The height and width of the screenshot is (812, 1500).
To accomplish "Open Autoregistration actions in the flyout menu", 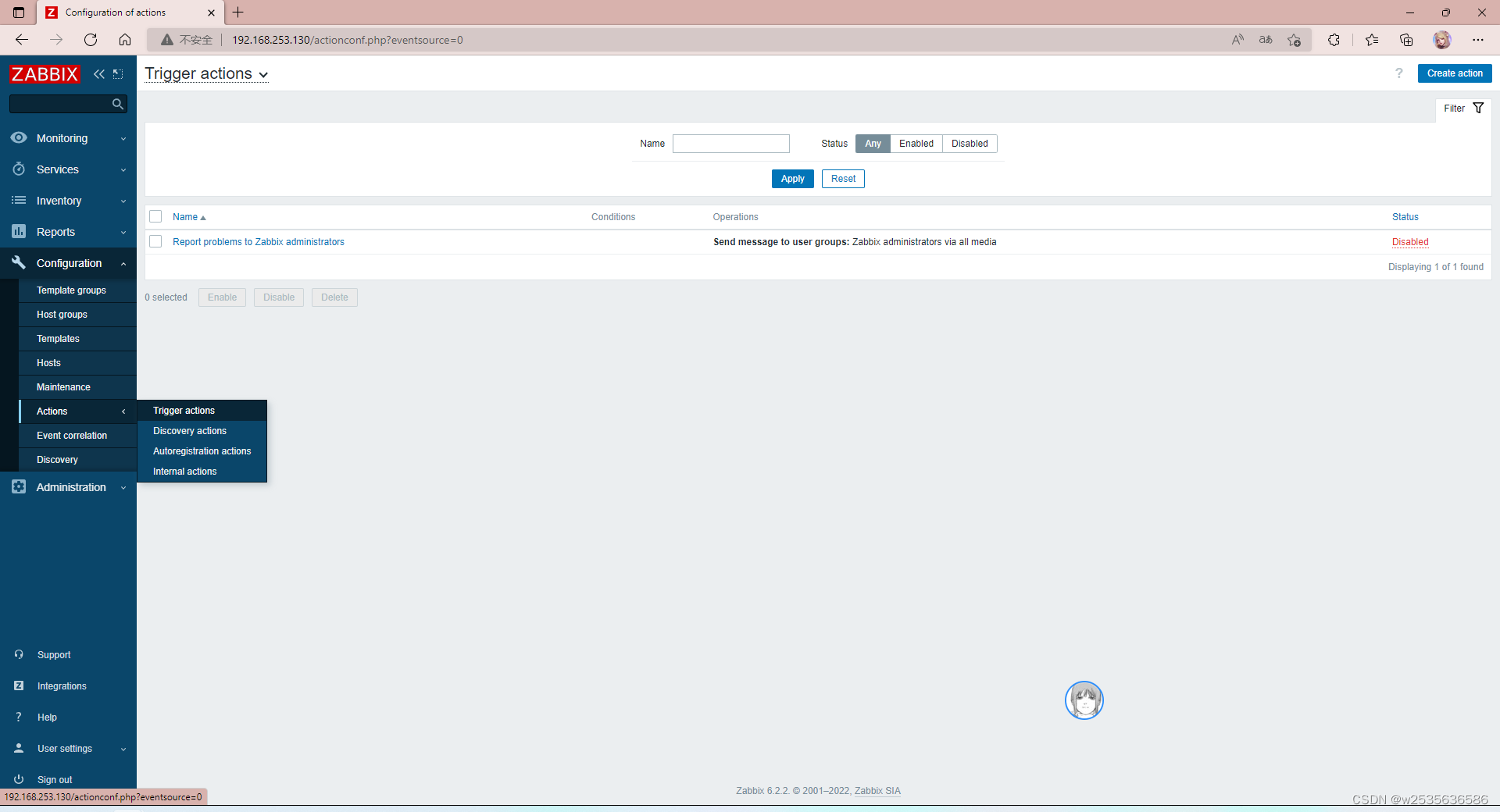I will pos(202,451).
